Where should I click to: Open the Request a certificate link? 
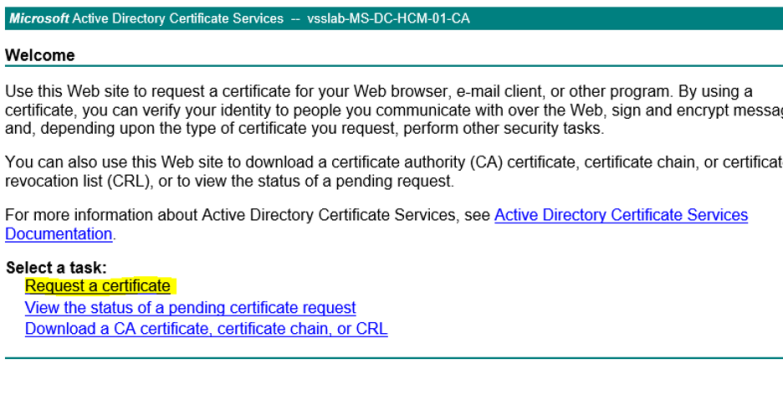click(97, 286)
